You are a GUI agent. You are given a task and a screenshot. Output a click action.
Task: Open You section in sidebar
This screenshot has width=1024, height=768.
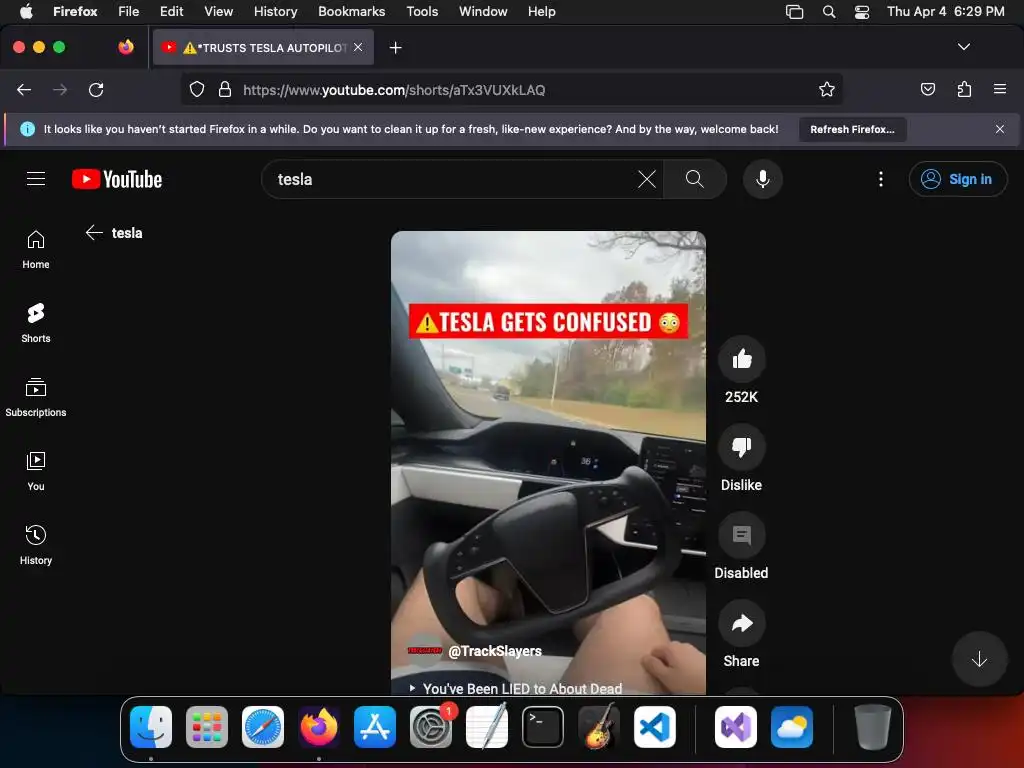36,471
